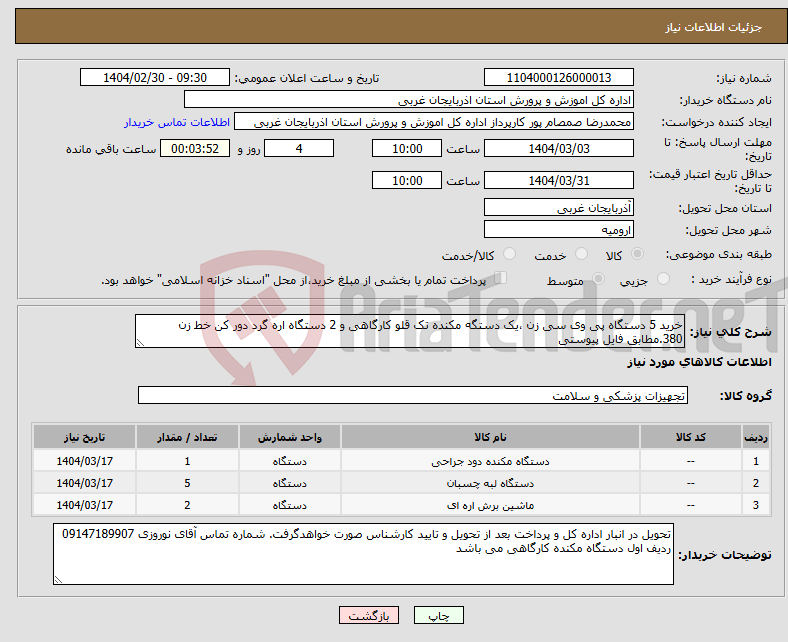
Task: Click the announcement date field 1404/02/30 - 09:30
Action: click(155, 77)
